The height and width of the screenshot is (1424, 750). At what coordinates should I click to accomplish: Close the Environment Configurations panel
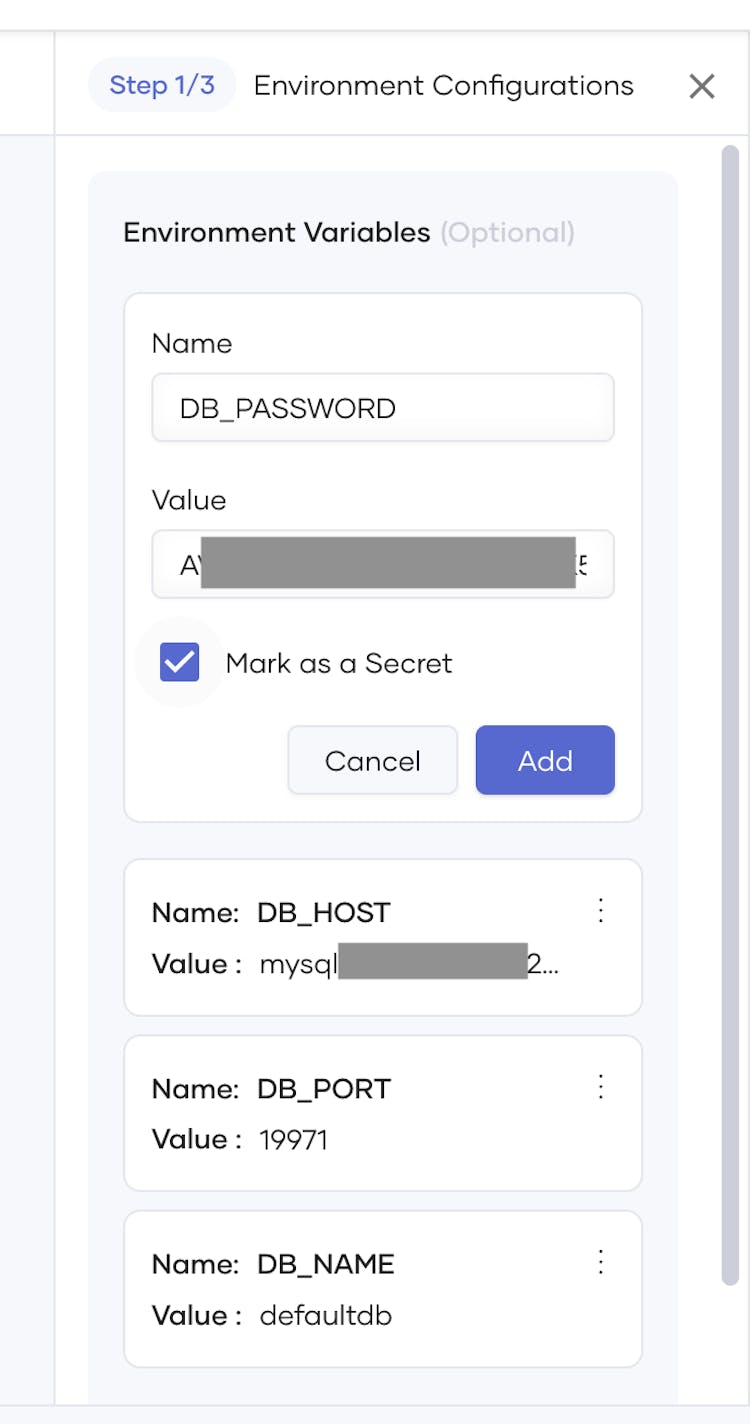point(702,87)
